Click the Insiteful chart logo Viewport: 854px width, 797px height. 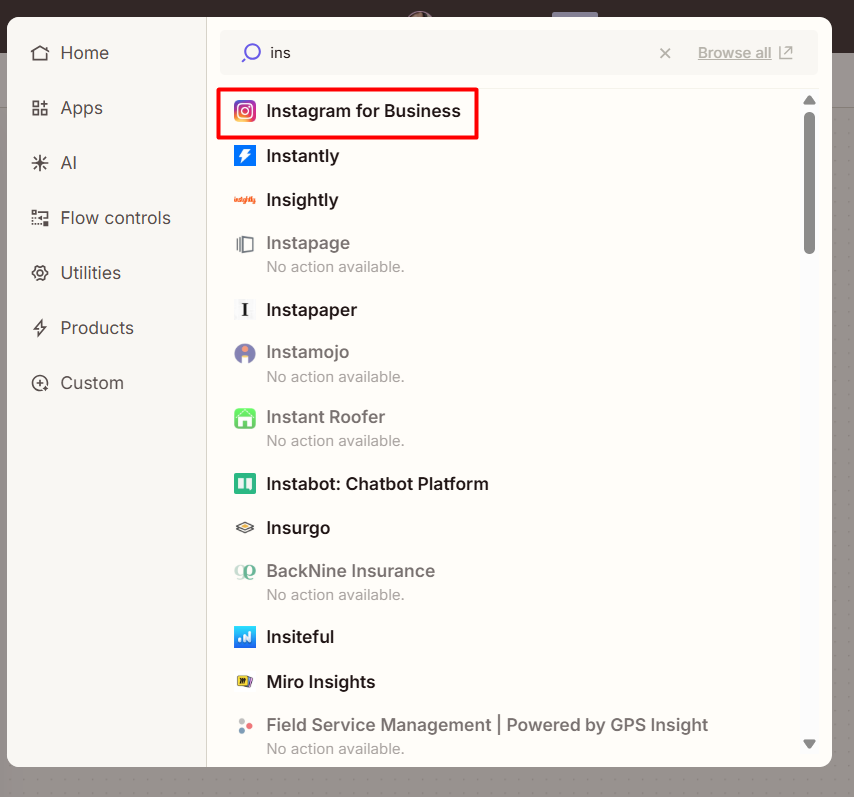click(245, 637)
